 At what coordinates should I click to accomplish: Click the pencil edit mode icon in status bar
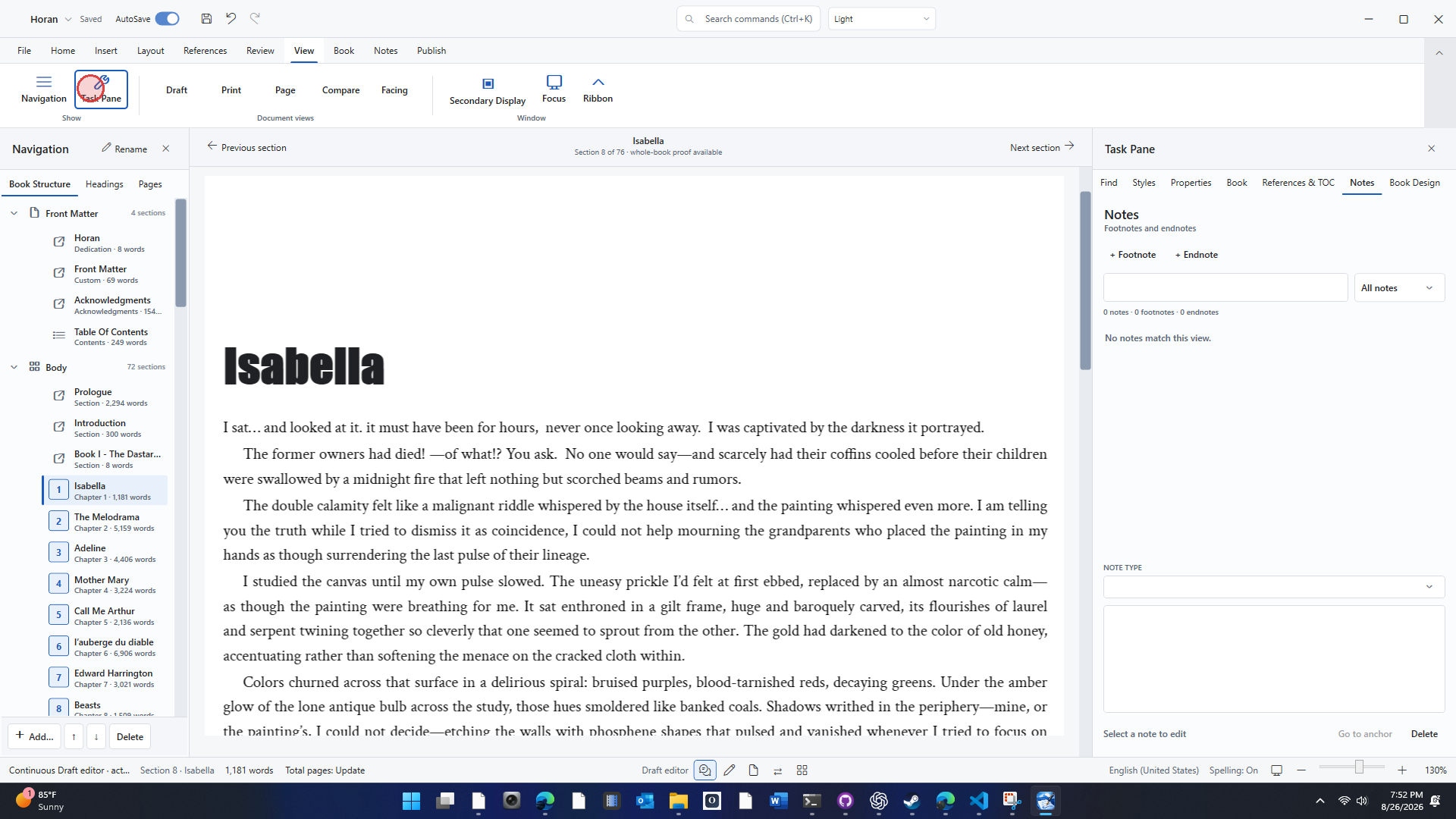(x=730, y=770)
